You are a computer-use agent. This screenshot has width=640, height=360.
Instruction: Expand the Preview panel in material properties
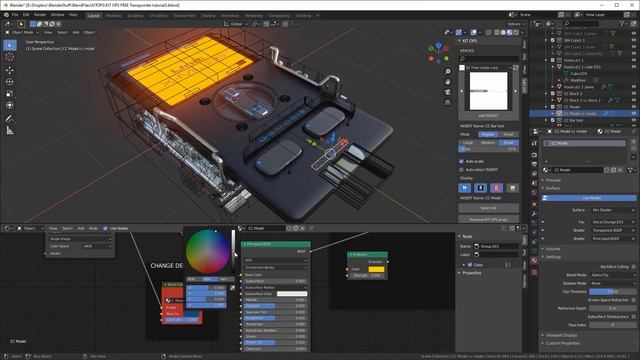[x=553, y=180]
